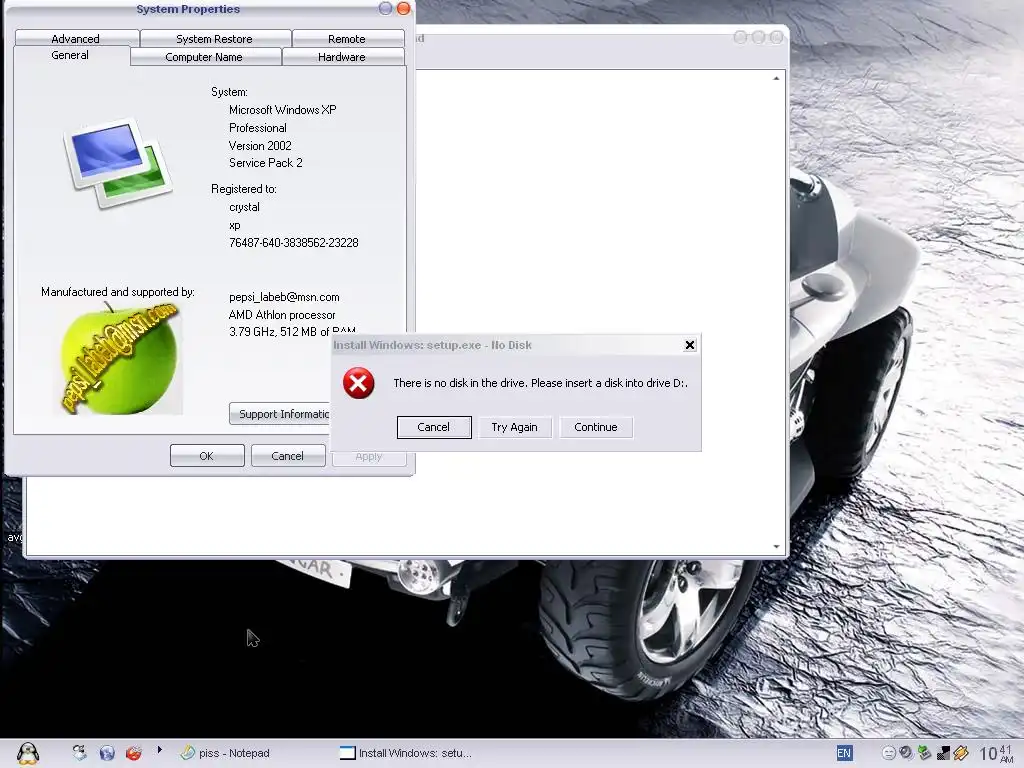Switch to the Install Windows taskbar item
The height and width of the screenshot is (768, 1024).
(406, 753)
